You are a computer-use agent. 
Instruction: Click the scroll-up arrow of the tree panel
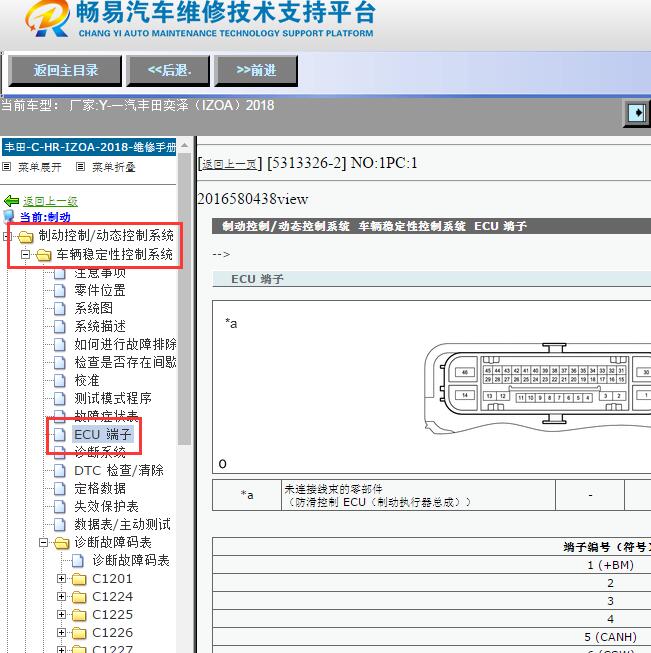[x=184, y=145]
